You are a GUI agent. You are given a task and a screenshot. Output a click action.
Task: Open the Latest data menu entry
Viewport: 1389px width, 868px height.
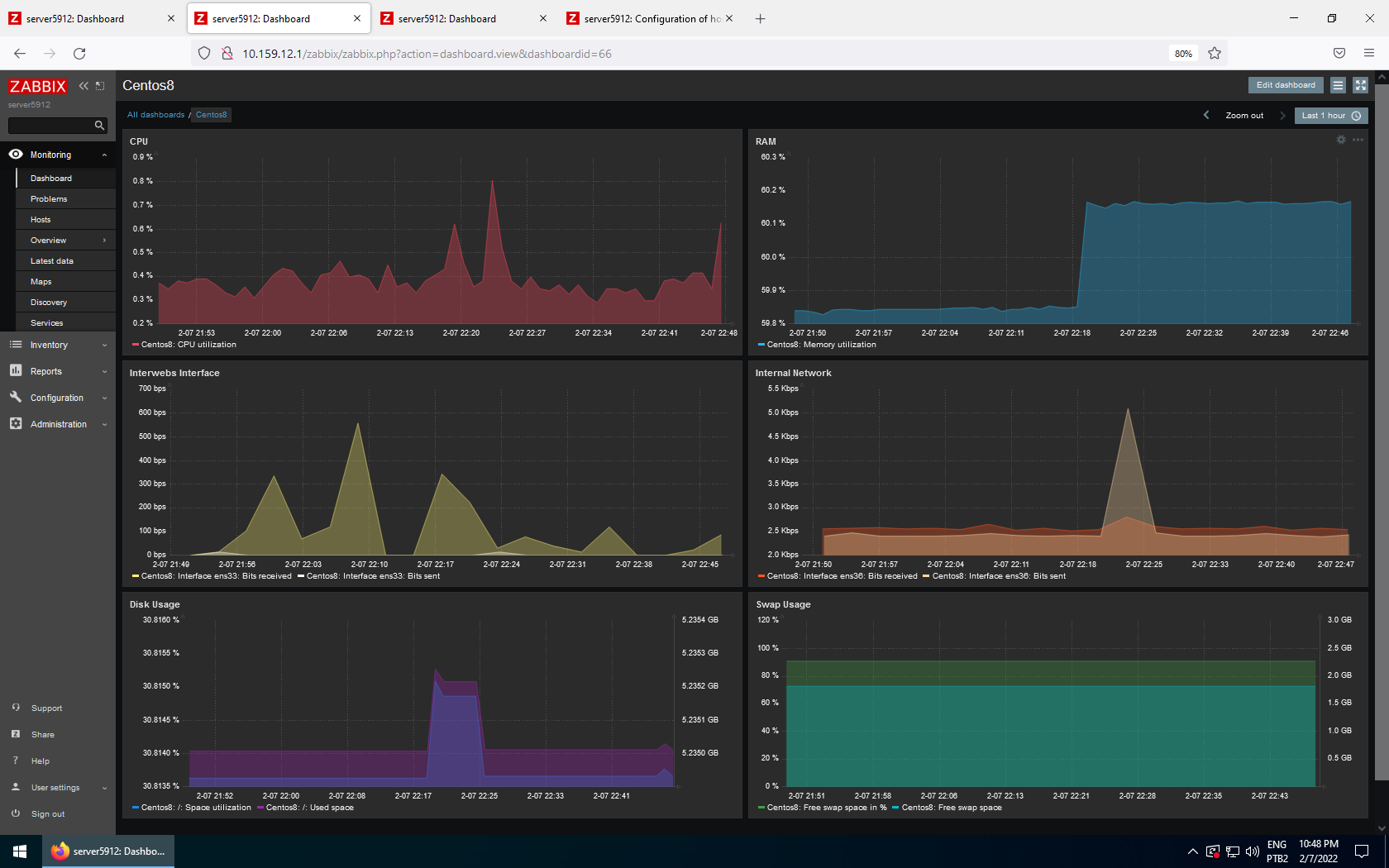[50, 260]
